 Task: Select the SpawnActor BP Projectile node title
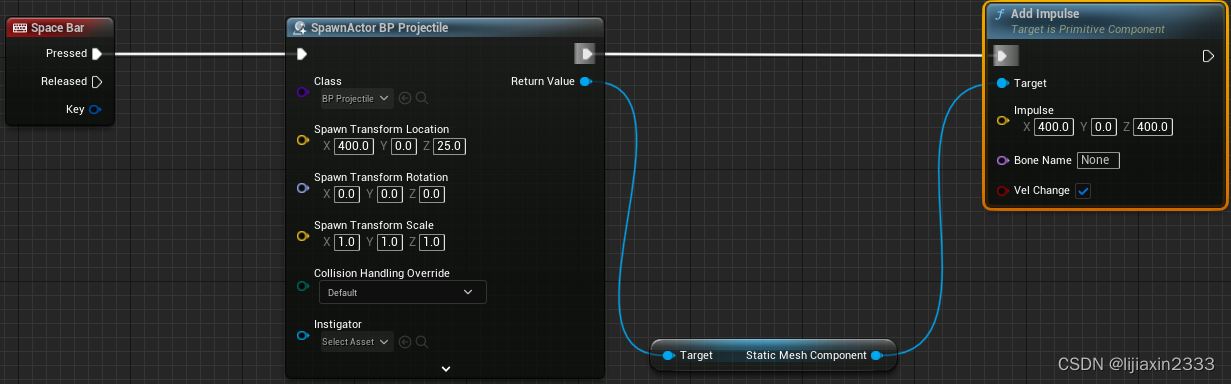[x=379, y=28]
